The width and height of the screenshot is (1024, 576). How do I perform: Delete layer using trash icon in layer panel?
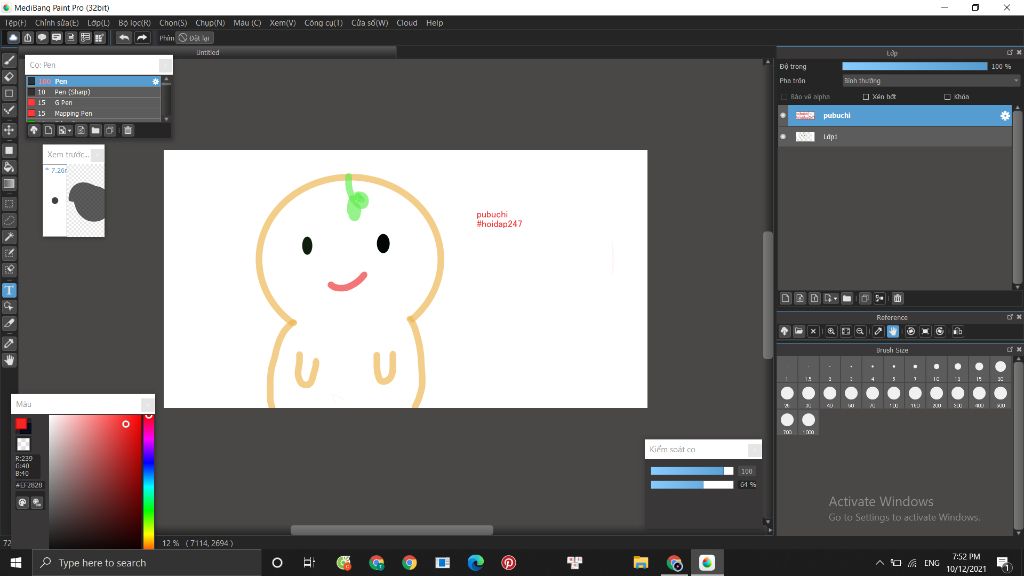(897, 298)
